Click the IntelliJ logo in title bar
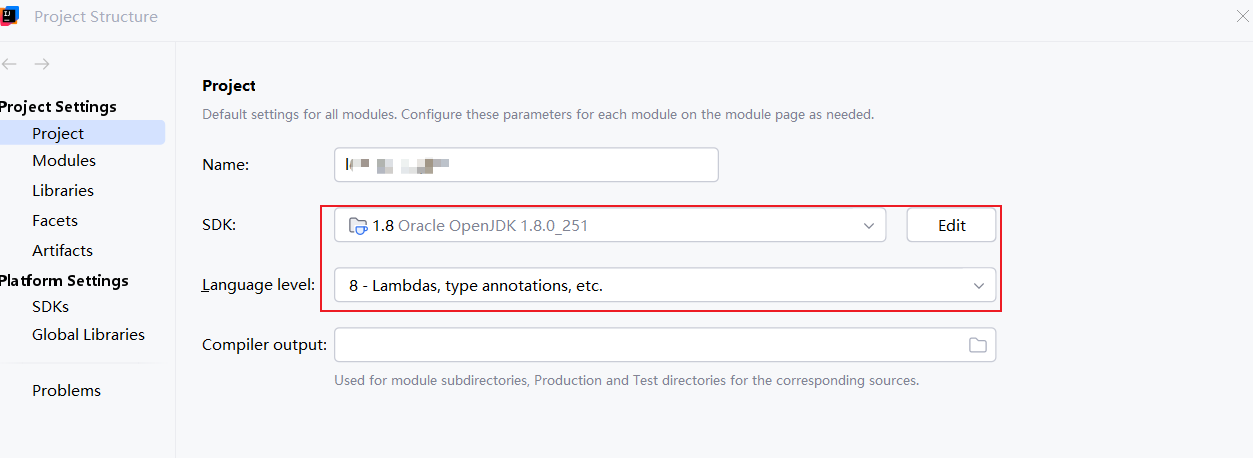The height and width of the screenshot is (458, 1253). (9, 17)
